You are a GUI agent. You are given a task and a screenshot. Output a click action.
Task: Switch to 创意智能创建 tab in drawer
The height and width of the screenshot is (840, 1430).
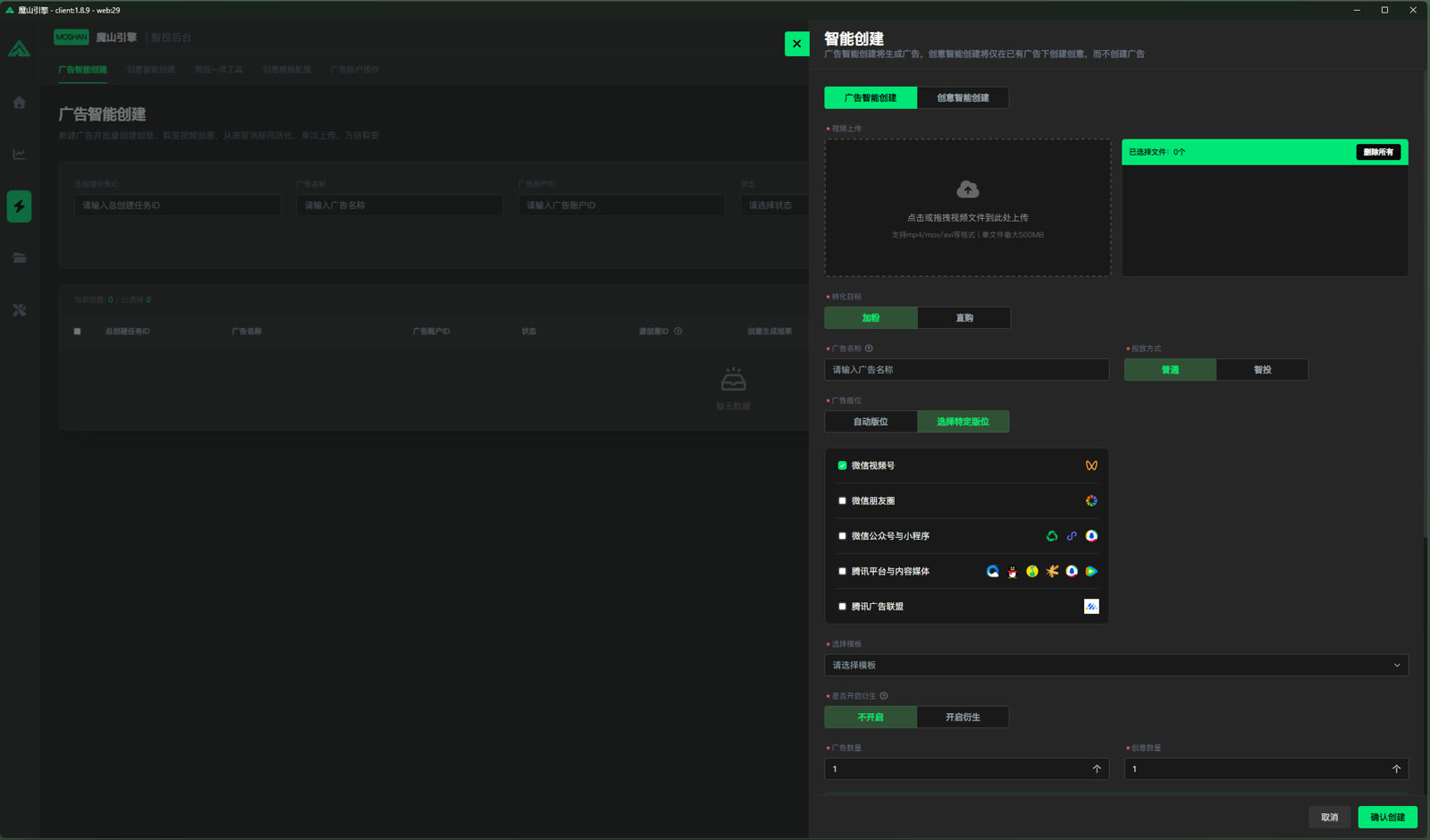[963, 98]
